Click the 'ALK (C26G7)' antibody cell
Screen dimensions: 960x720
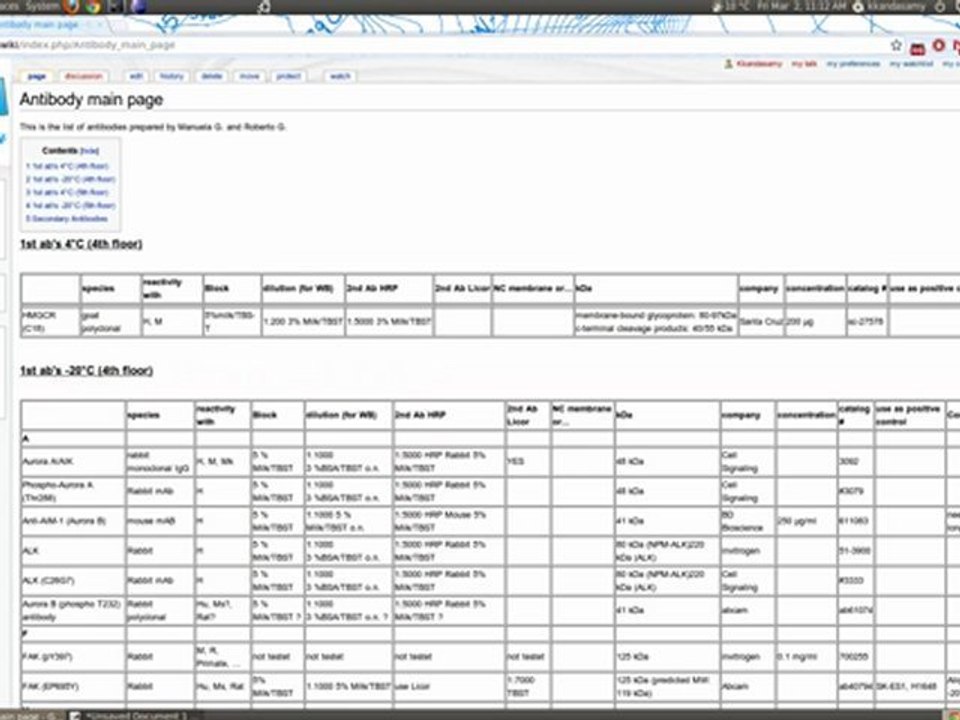click(73, 580)
